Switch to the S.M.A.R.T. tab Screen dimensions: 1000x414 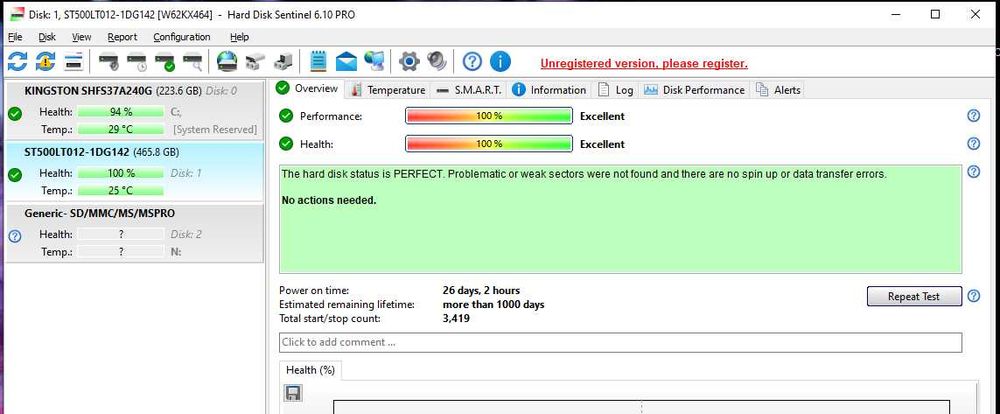(x=470, y=90)
